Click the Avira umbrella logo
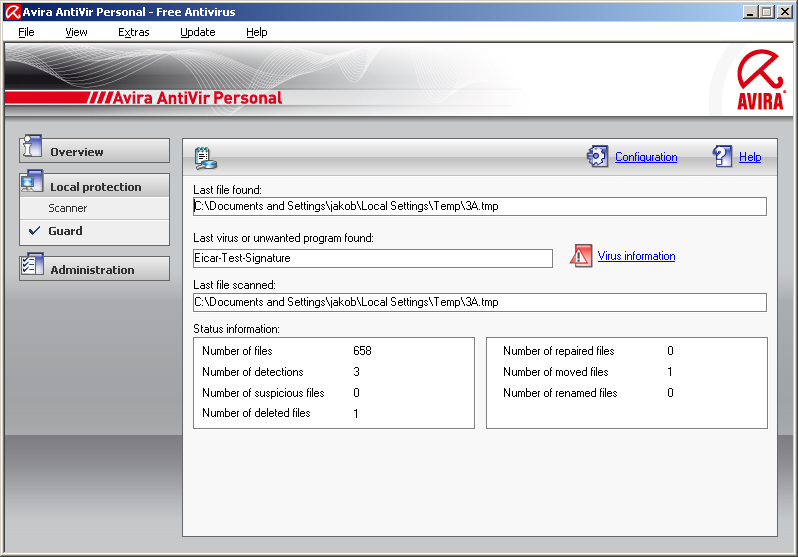Viewport: 798px width, 557px height. pos(761,79)
